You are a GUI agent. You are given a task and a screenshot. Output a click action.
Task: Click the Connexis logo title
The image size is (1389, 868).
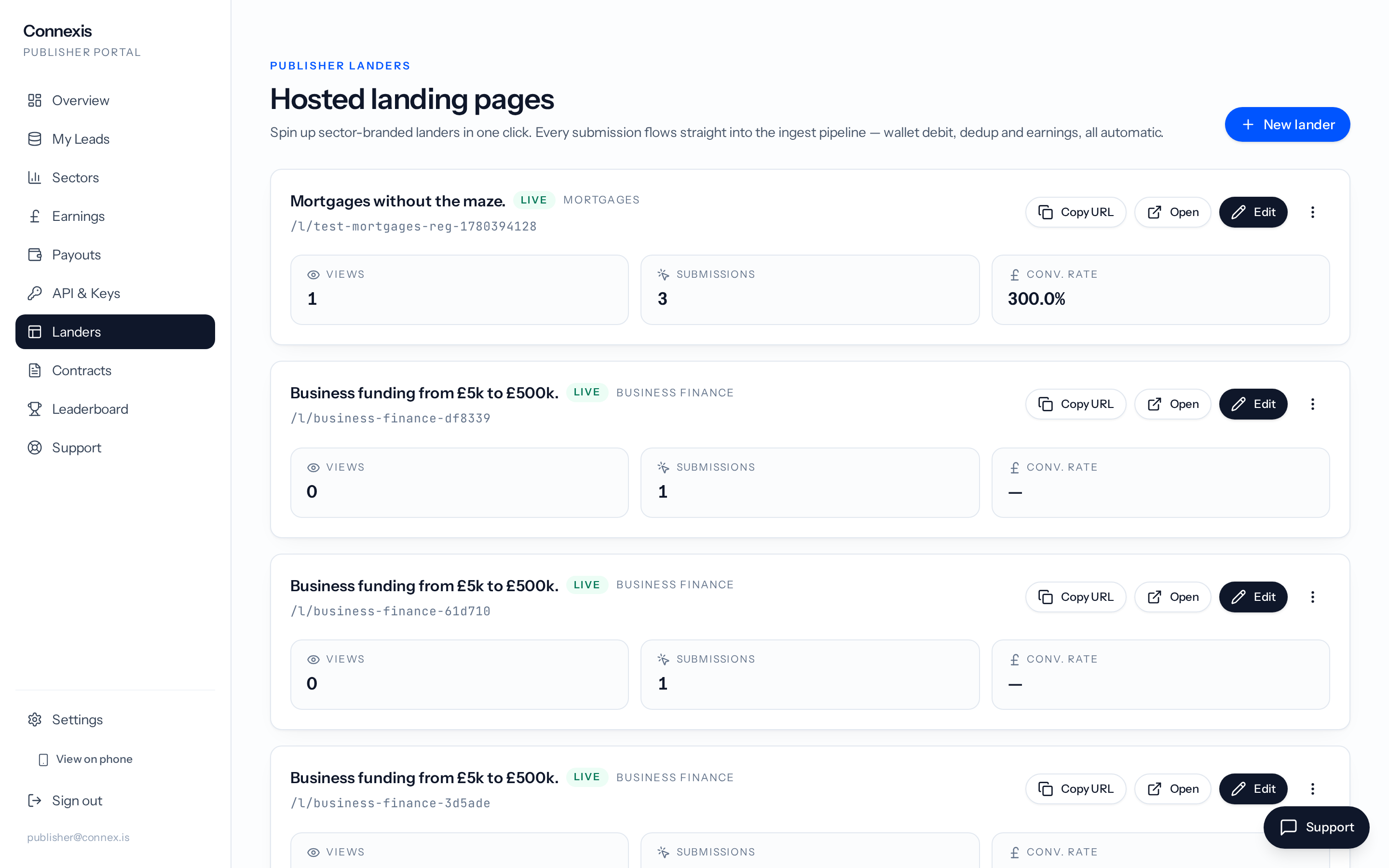pyautogui.click(x=57, y=31)
